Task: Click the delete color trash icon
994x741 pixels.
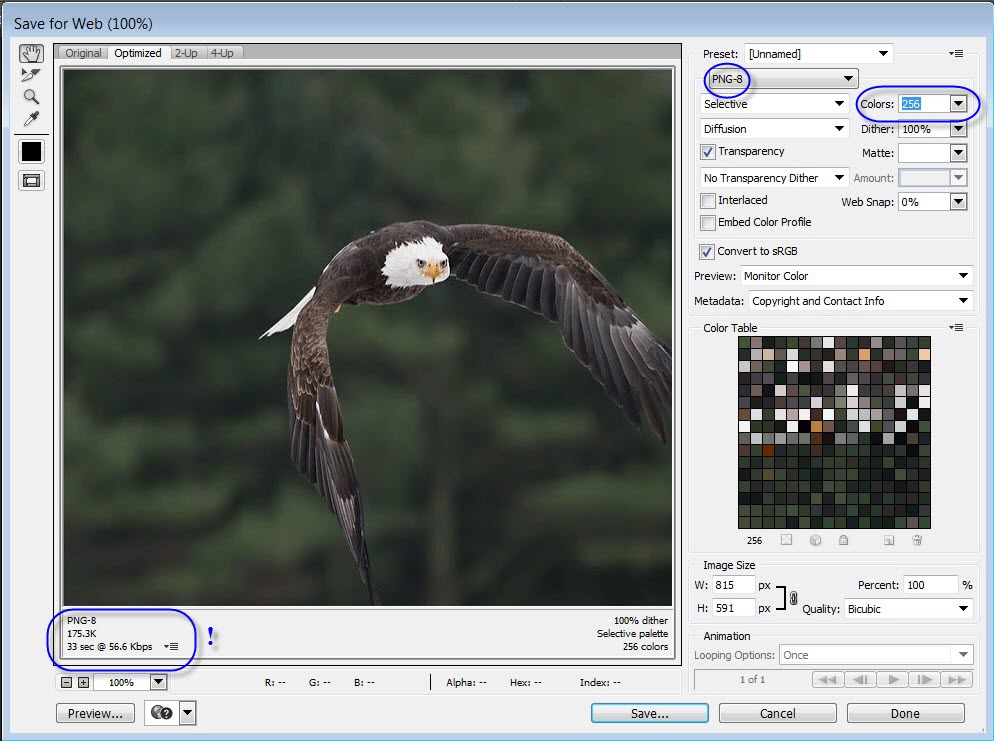Action: pyautogui.click(x=917, y=540)
